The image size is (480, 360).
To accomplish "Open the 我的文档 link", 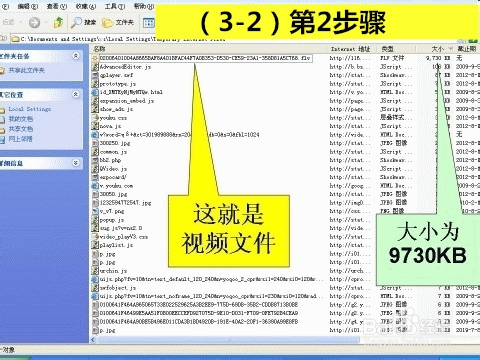I will (x=21, y=119).
